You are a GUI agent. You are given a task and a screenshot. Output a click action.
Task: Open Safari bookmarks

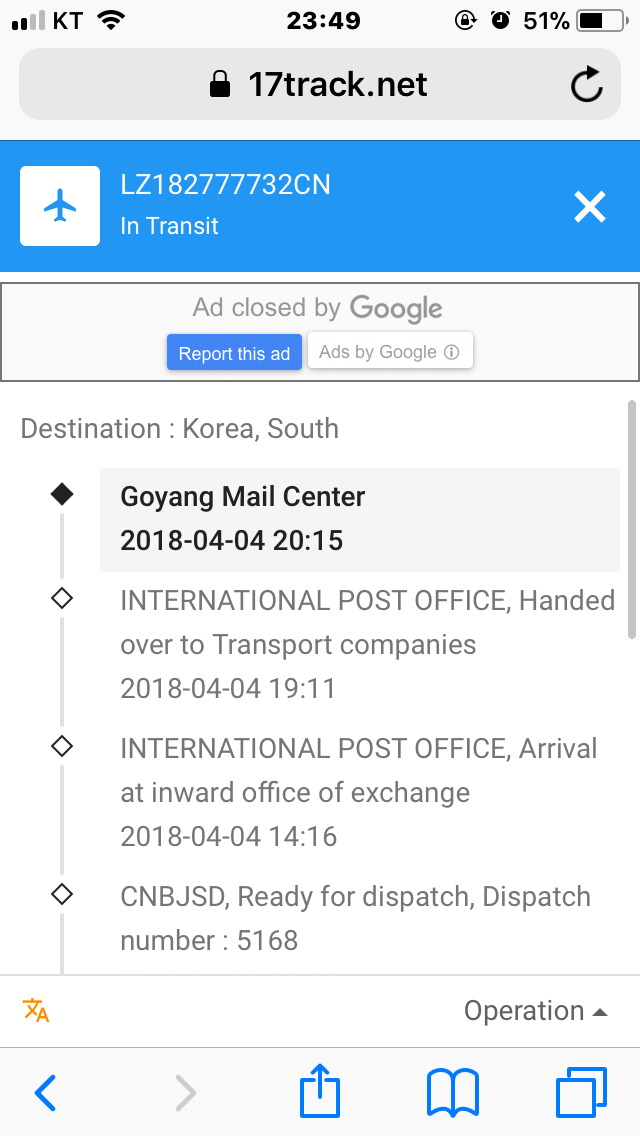click(x=452, y=1092)
